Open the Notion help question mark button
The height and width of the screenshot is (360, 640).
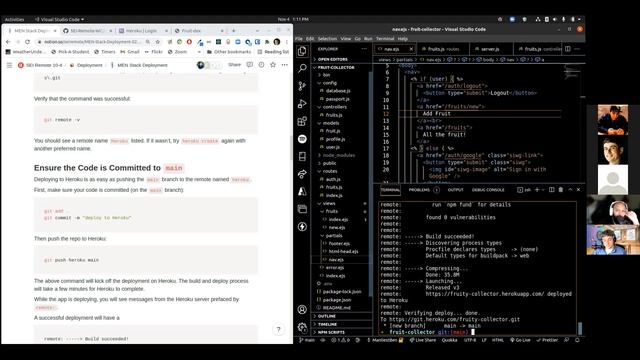[278, 329]
